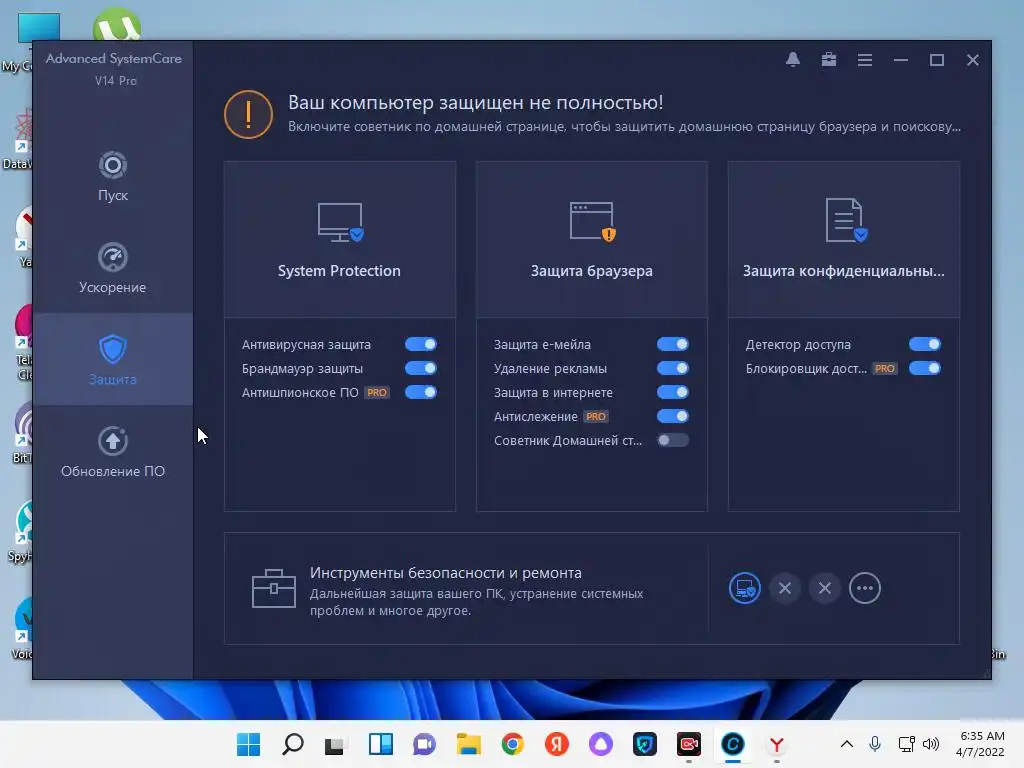Click the warning message about домашней странице
1024x768 pixels.
[x=624, y=127]
